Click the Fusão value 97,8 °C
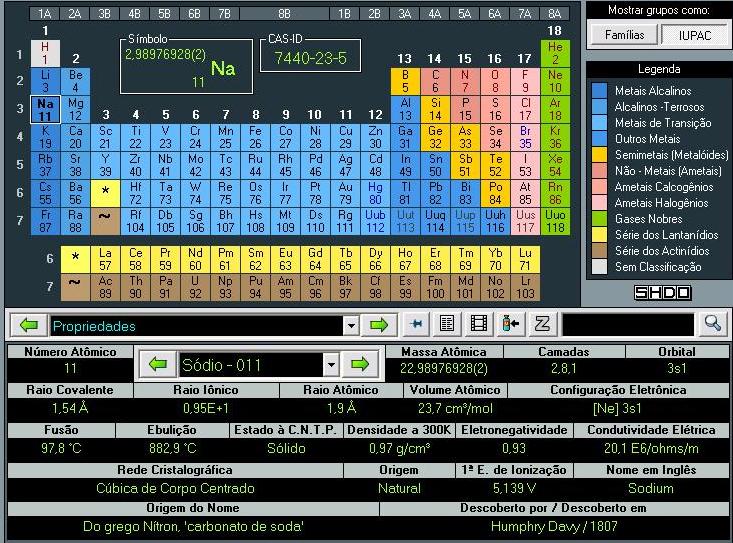 (61, 448)
